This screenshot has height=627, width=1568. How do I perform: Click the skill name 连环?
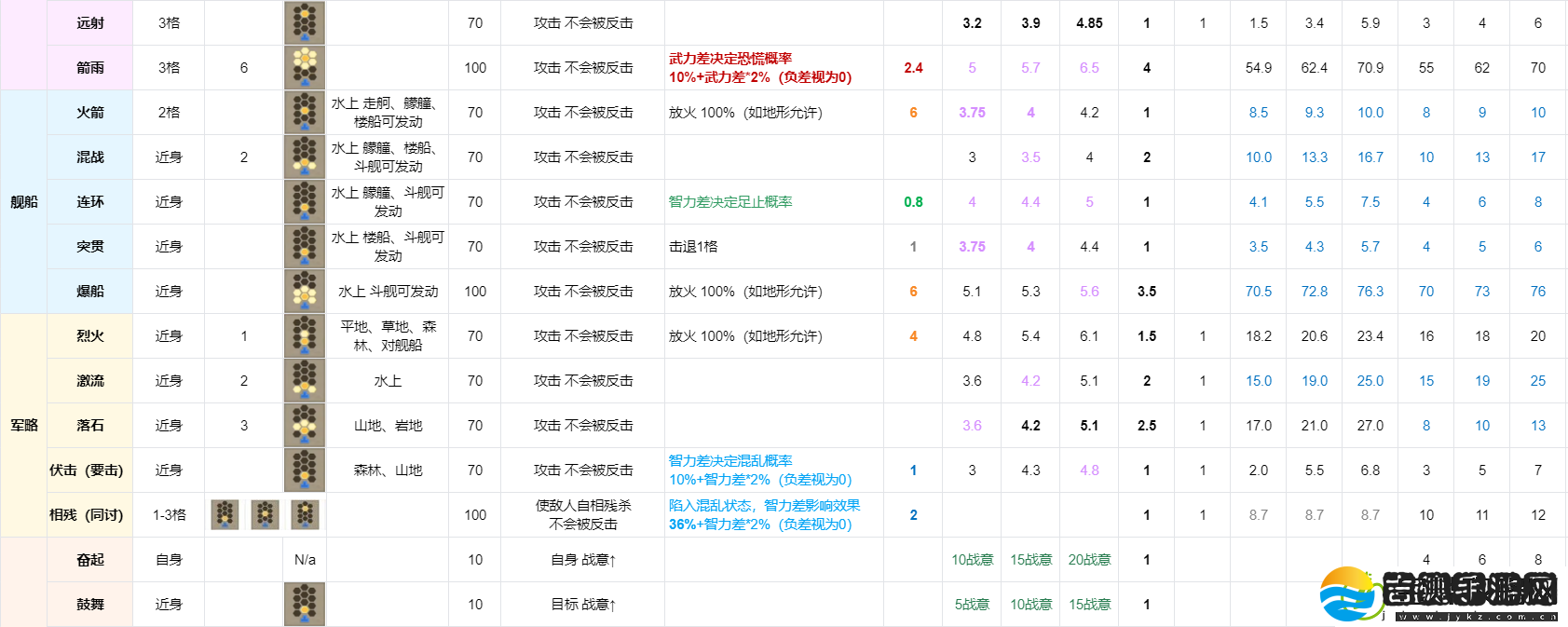point(90,202)
